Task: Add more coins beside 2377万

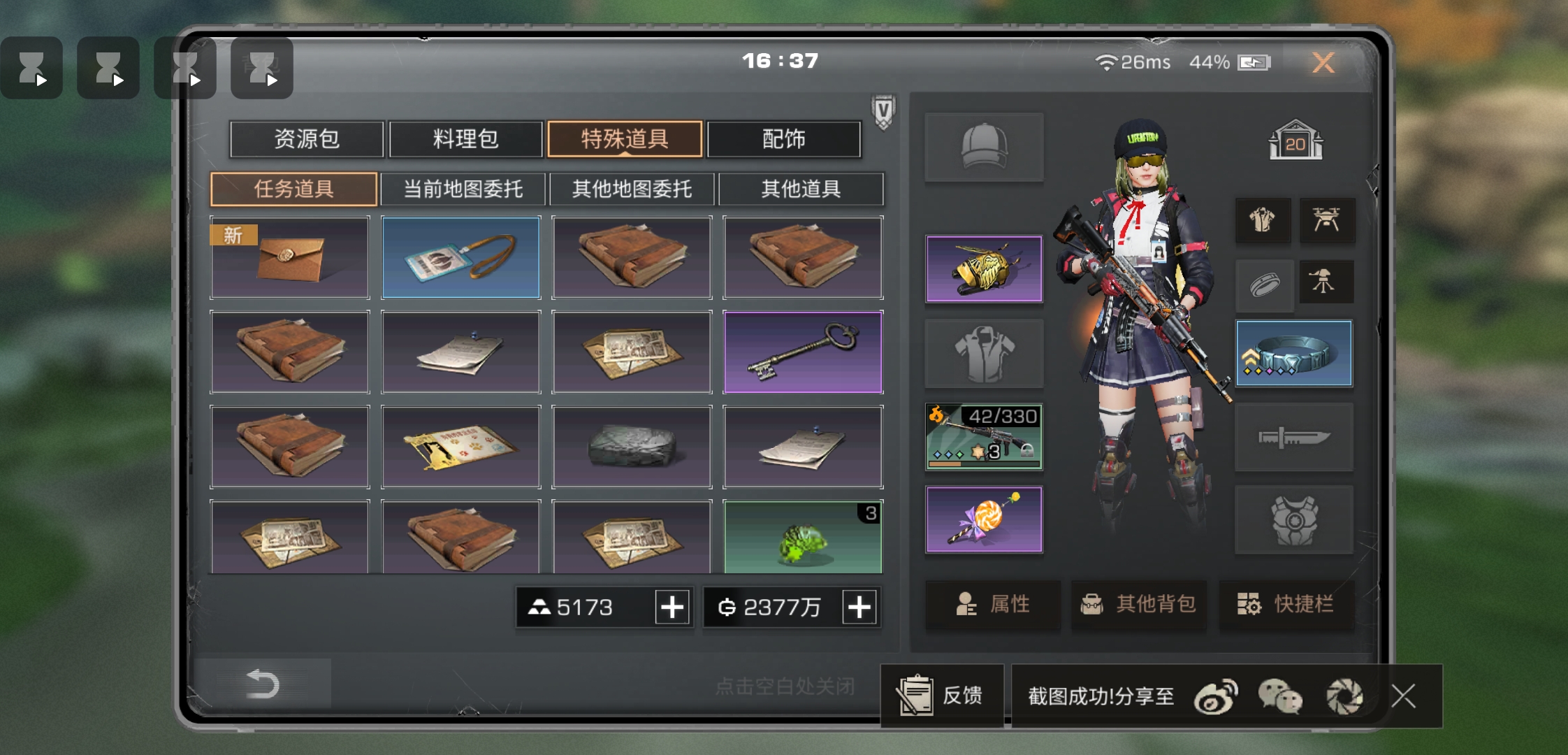Action: (859, 607)
